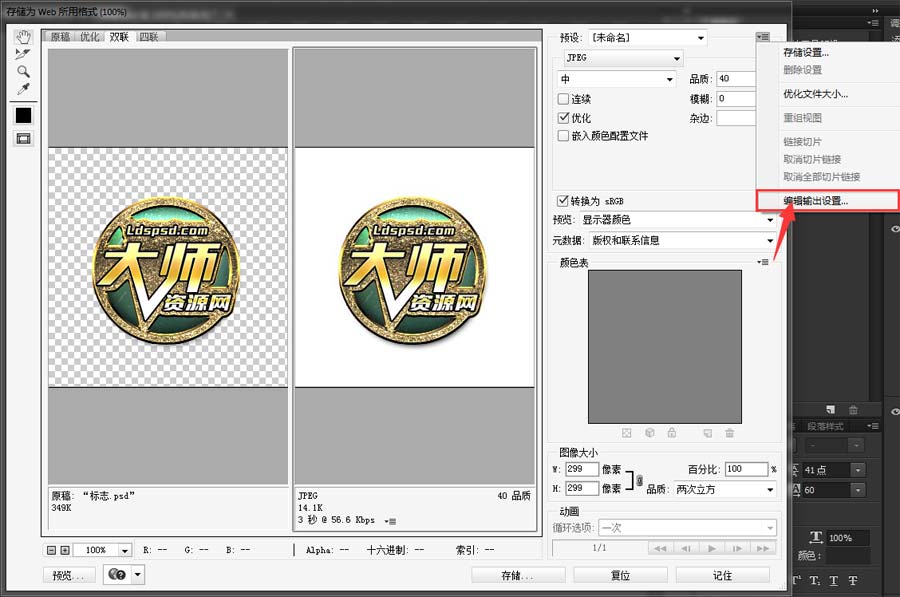
Task: Toggle lower eye visibility icon in Photoshop panel
Action: pos(895,412)
